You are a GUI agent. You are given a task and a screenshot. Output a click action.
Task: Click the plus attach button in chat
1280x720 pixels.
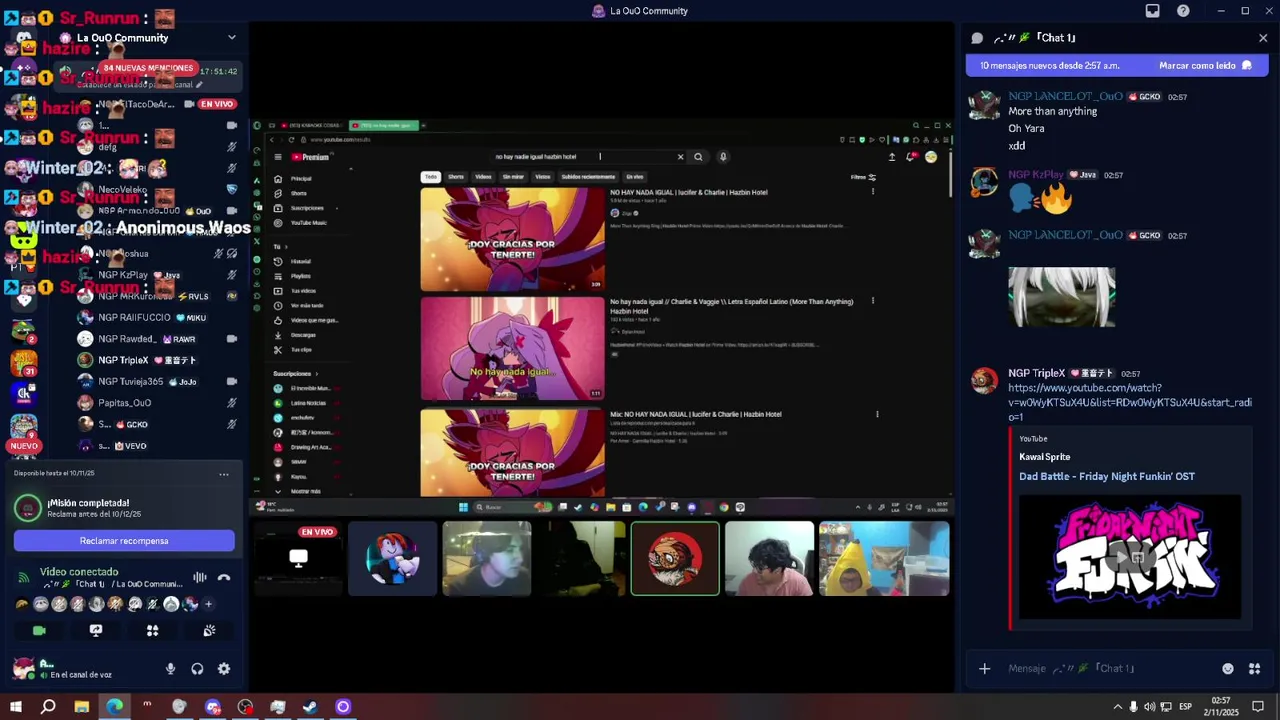click(984, 668)
